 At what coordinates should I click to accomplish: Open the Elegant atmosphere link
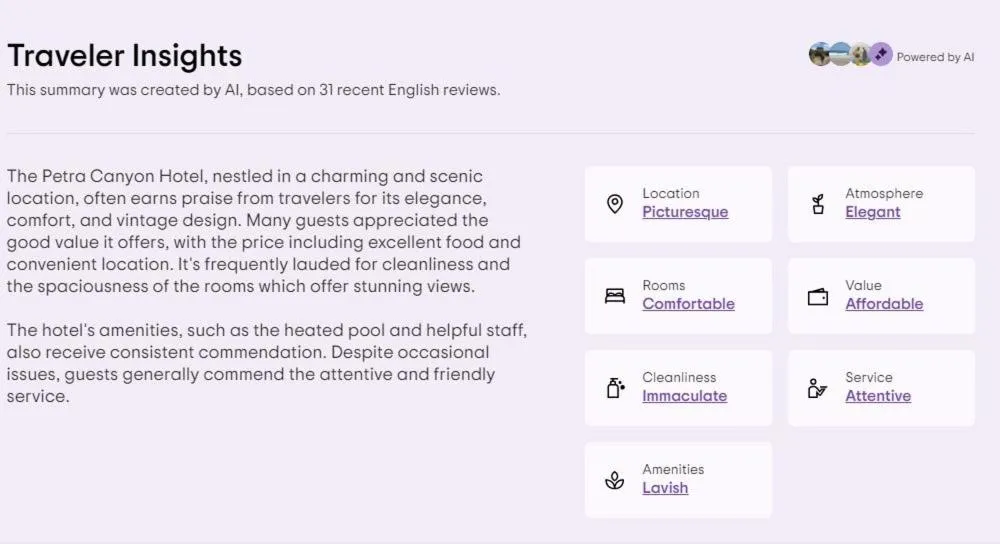(872, 212)
